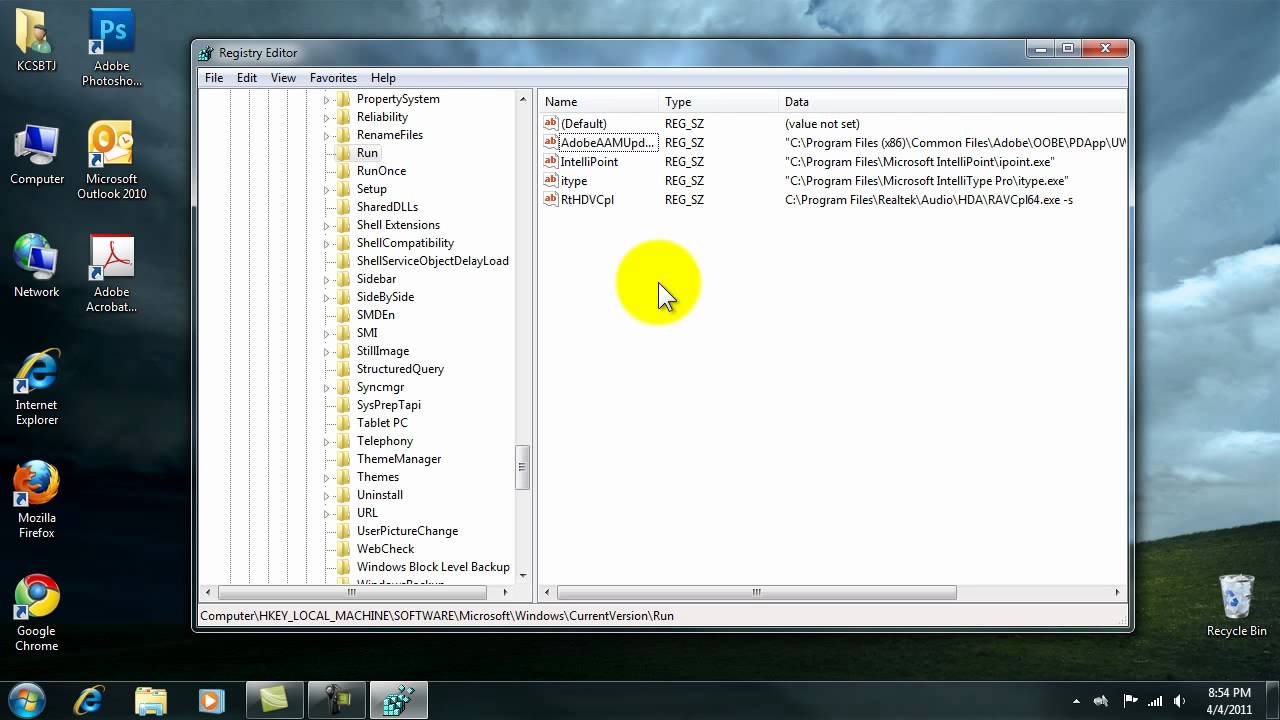This screenshot has width=1280, height=720.
Task: Open the Network desktop icon
Action: click(x=37, y=267)
